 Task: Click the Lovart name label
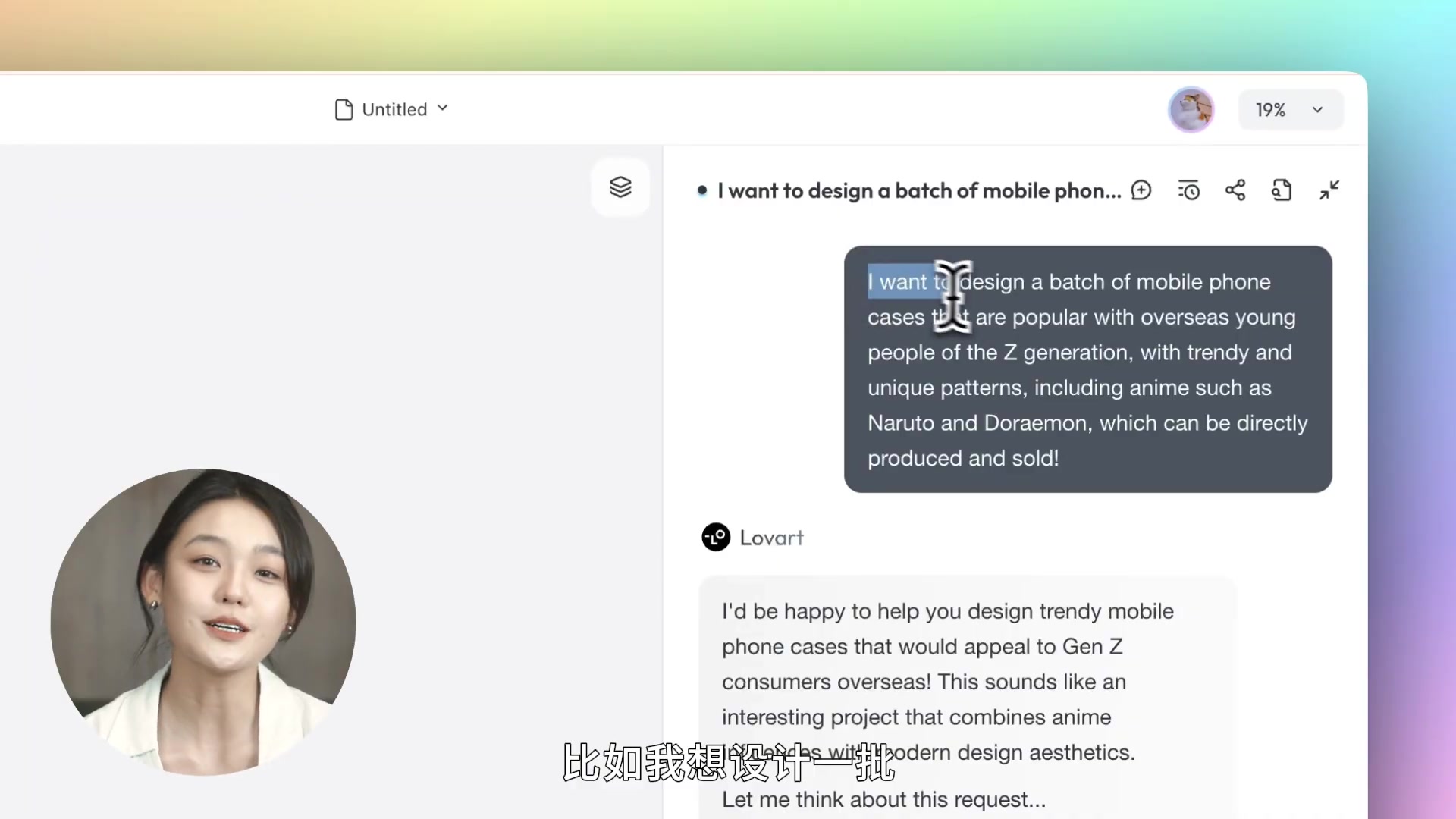coord(771,538)
